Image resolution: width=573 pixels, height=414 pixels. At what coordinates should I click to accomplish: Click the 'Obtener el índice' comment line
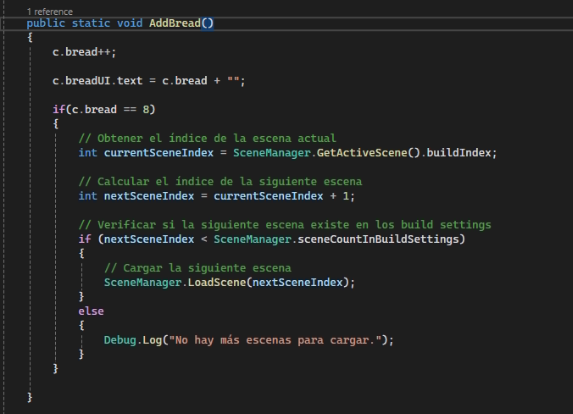(x=207, y=138)
